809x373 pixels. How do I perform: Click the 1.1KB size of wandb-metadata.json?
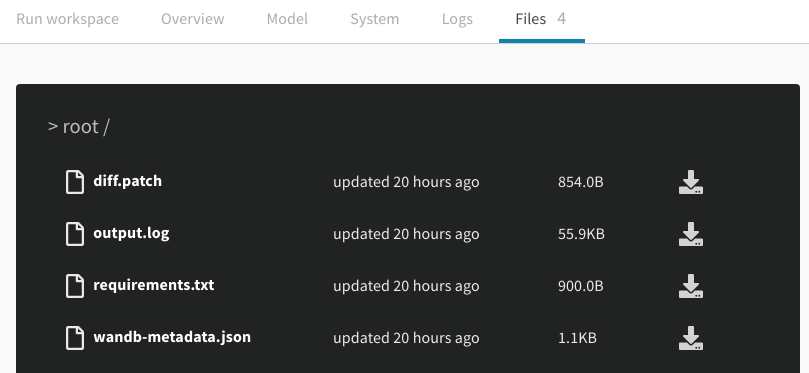tap(577, 338)
